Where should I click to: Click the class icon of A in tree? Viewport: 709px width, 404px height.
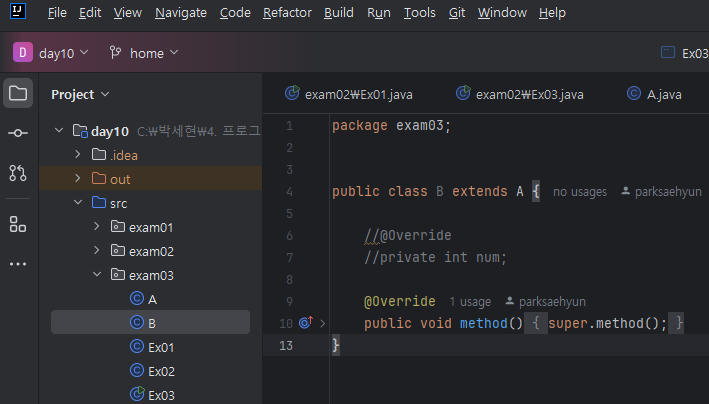[x=137, y=299]
